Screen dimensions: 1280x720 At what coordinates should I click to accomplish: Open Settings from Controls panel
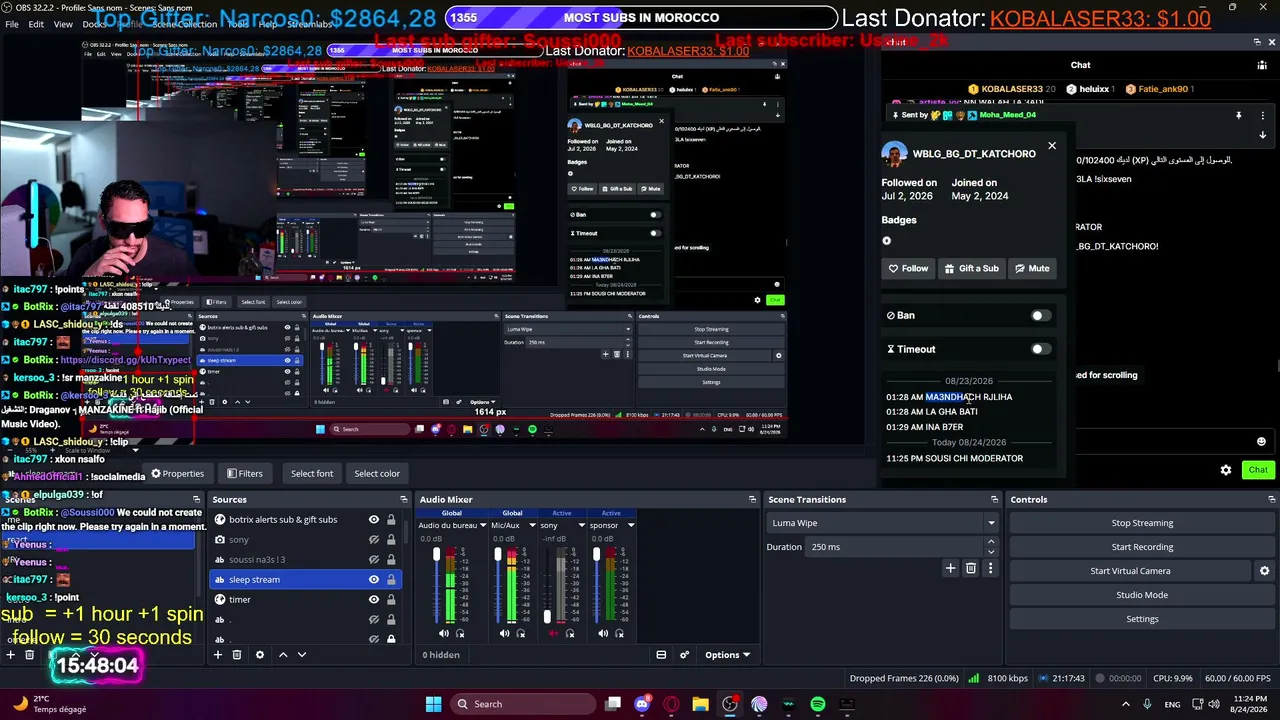tap(1142, 619)
